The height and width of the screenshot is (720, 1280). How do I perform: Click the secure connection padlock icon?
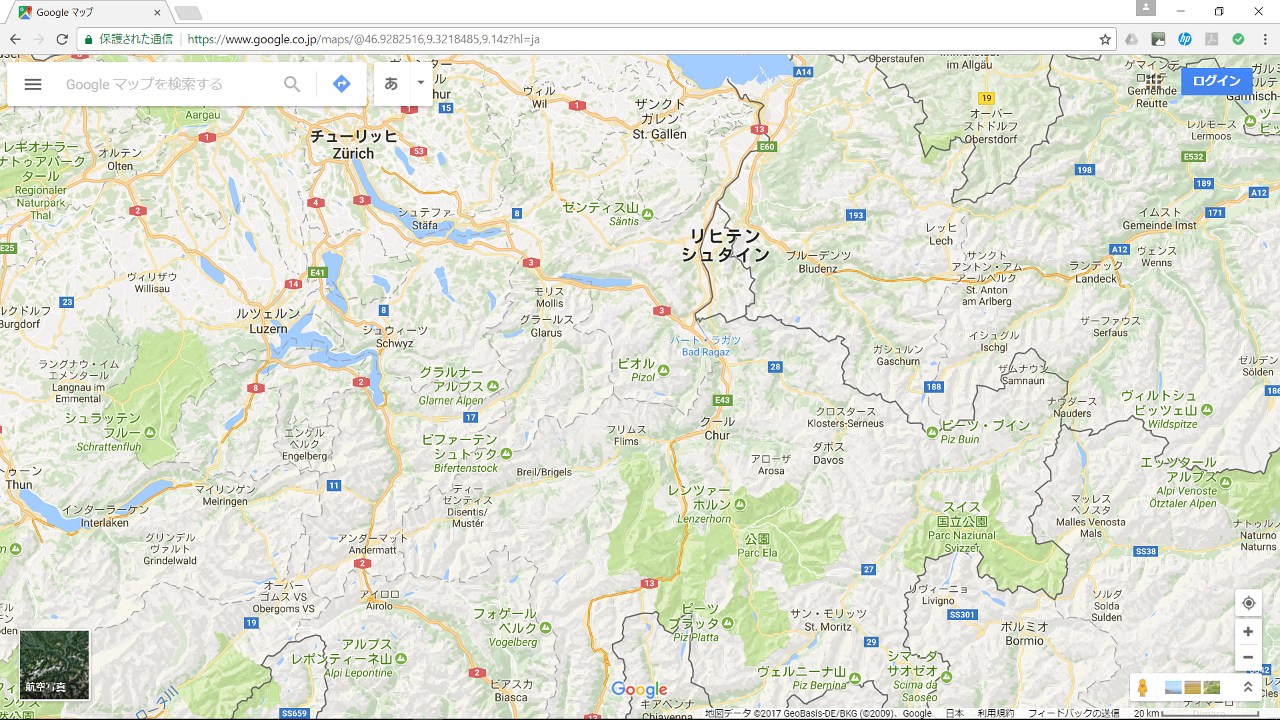click(x=89, y=39)
